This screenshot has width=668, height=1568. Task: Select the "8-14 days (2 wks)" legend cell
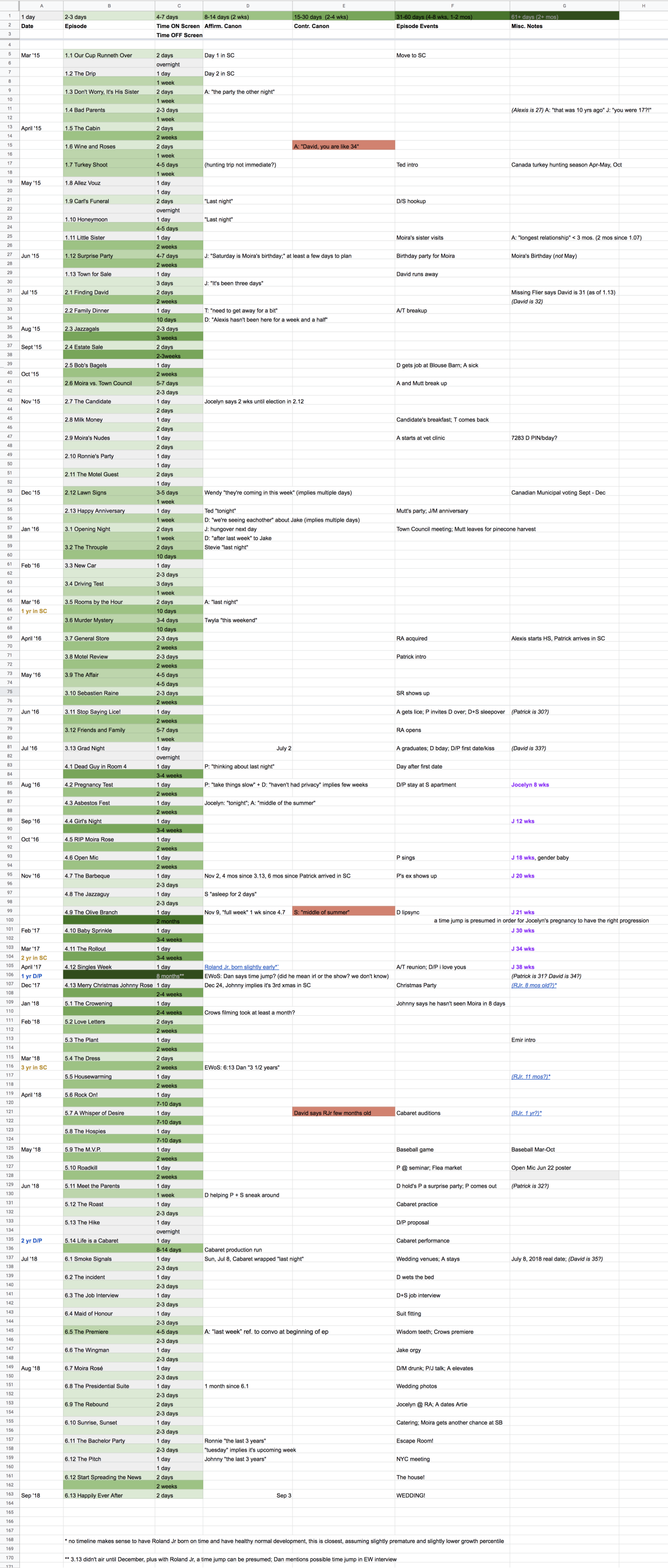(x=248, y=16)
